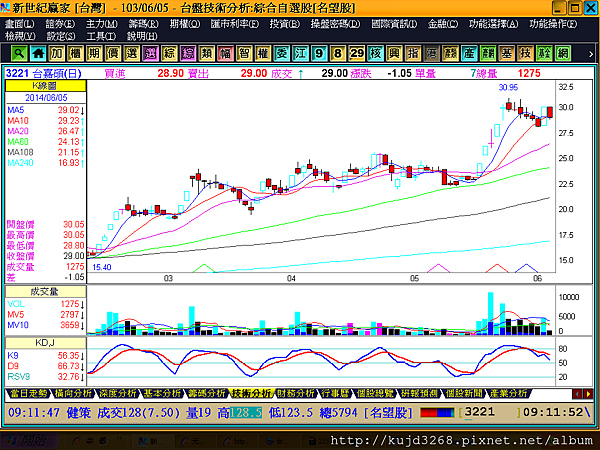Click the yellow 選 toolbar icon
Screen dimensions: 600x450
point(132,53)
